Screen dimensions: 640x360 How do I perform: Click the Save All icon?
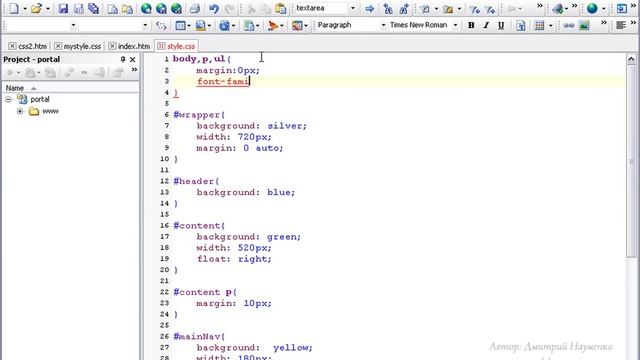pyautogui.click(x=93, y=8)
